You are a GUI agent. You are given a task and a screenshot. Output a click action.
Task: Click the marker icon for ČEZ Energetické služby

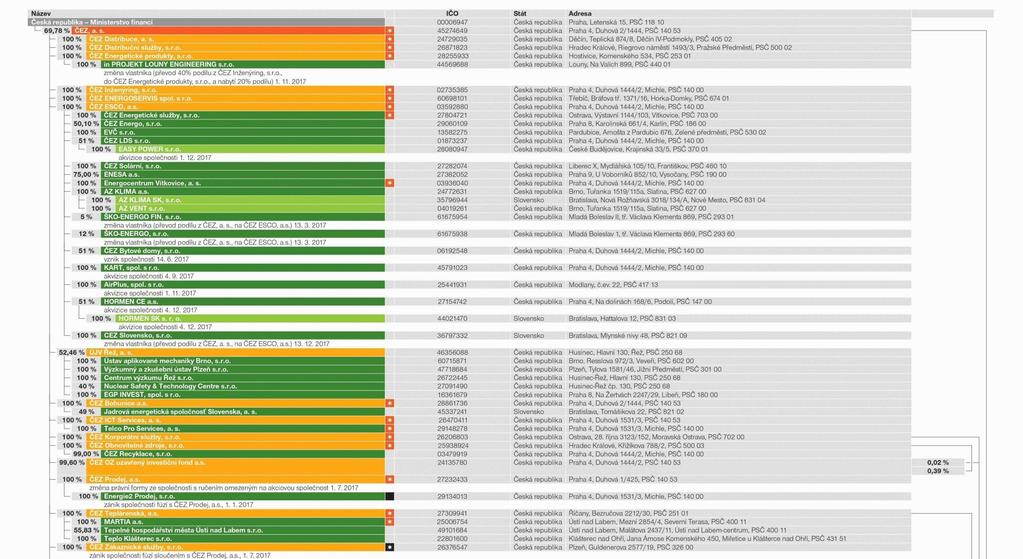389,115
